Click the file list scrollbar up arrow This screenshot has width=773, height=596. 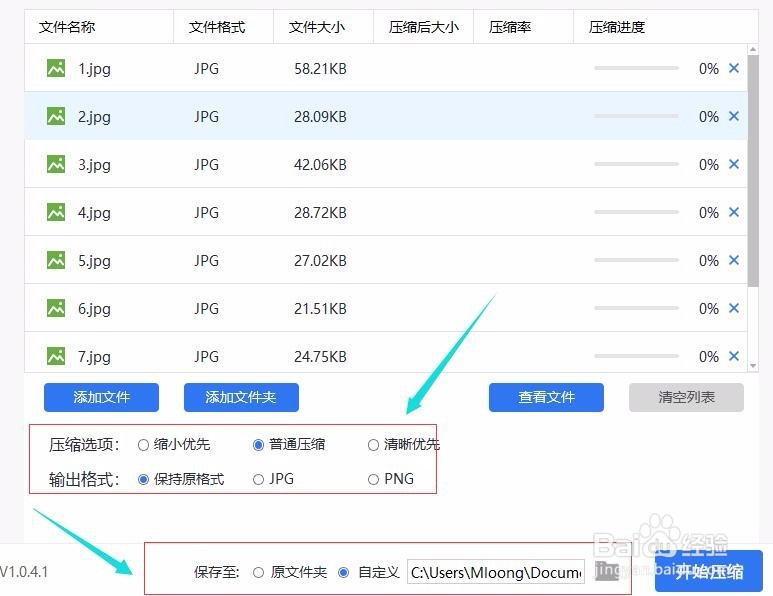(x=753, y=49)
